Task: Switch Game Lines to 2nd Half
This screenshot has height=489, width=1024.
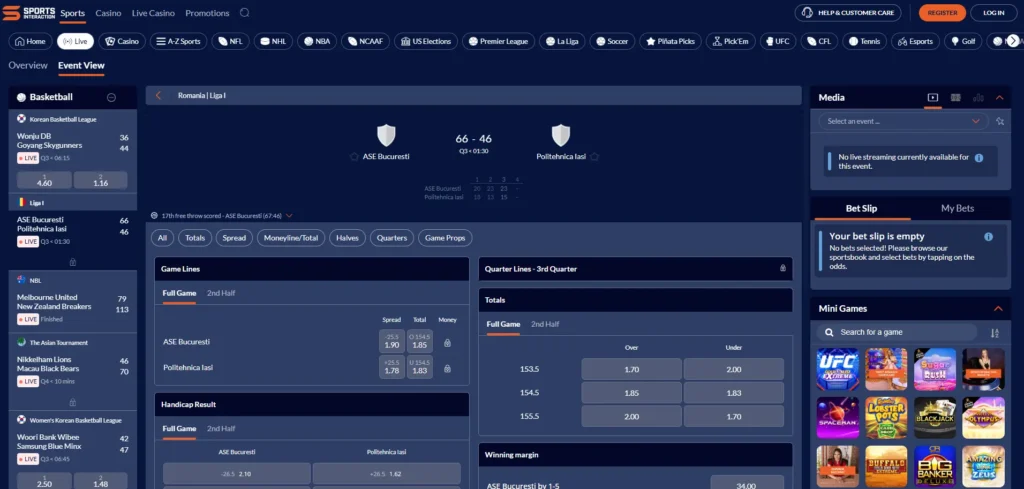Action: [x=221, y=293]
